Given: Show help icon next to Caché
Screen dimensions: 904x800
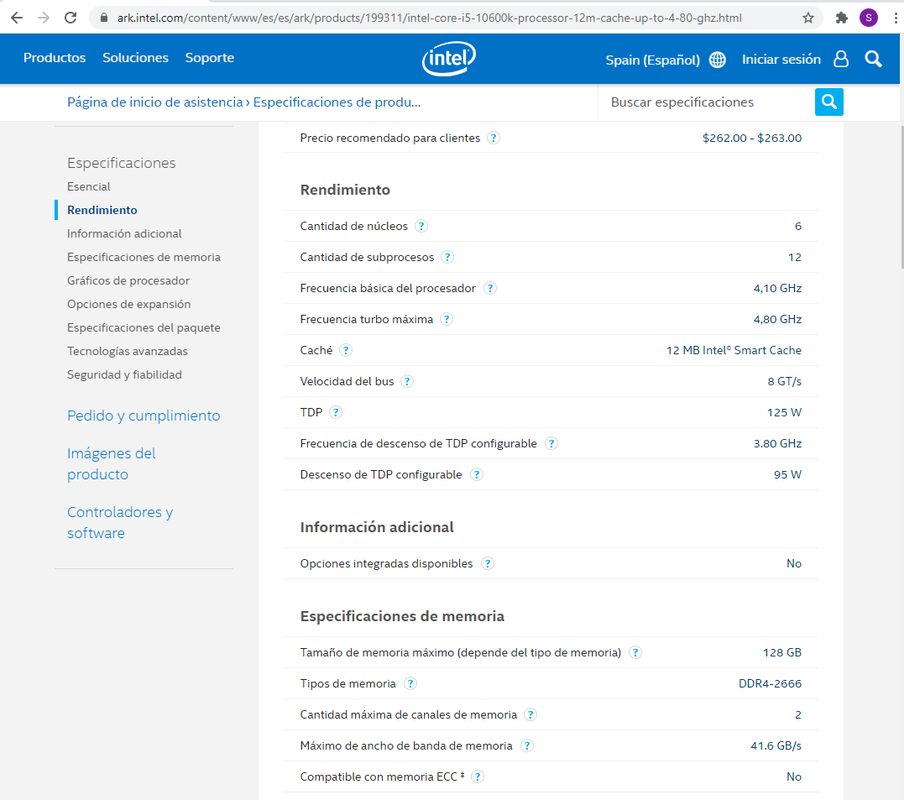Looking at the screenshot, I should tap(345, 350).
